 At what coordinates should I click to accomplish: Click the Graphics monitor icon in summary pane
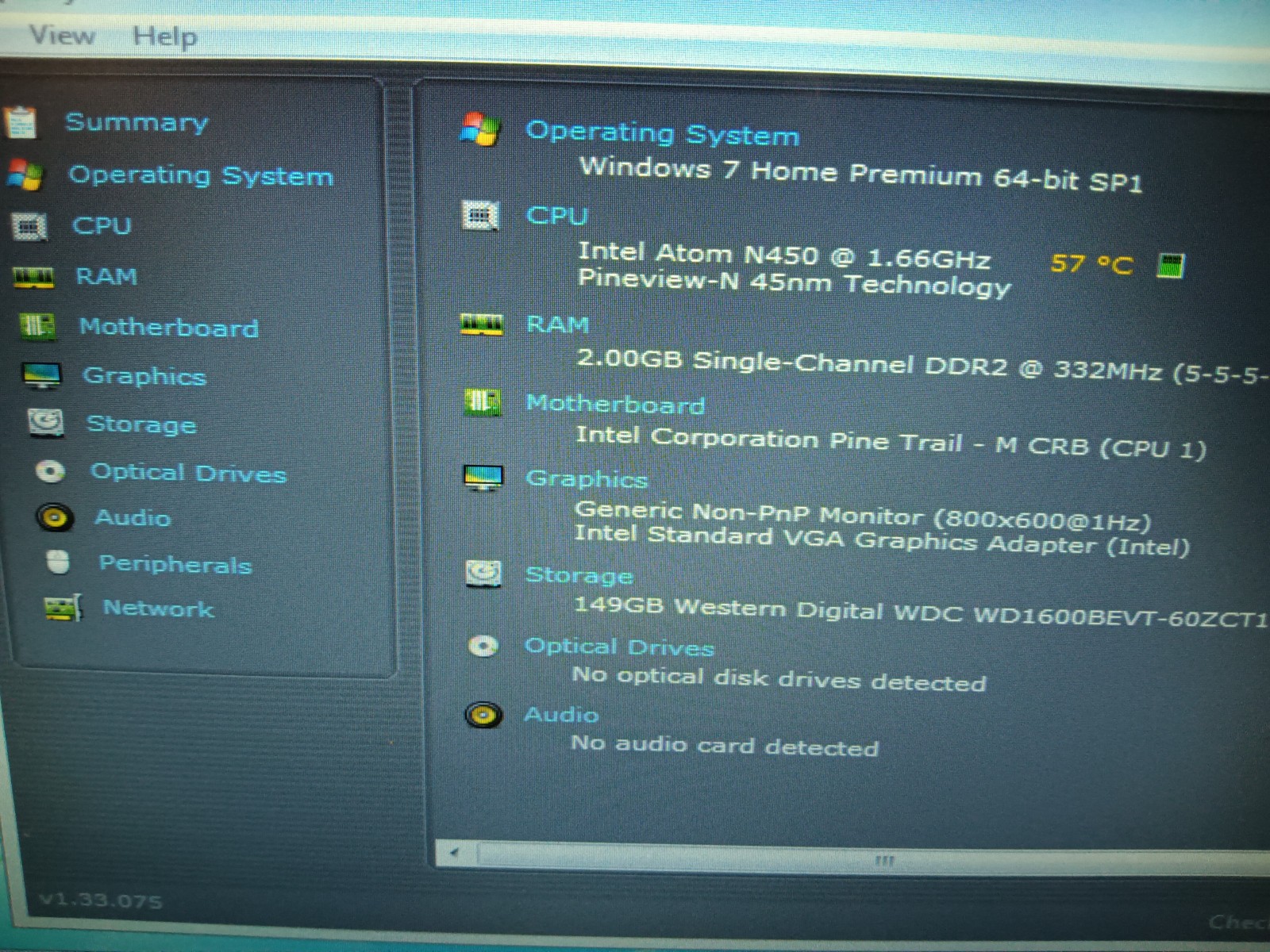pyautogui.click(x=483, y=478)
